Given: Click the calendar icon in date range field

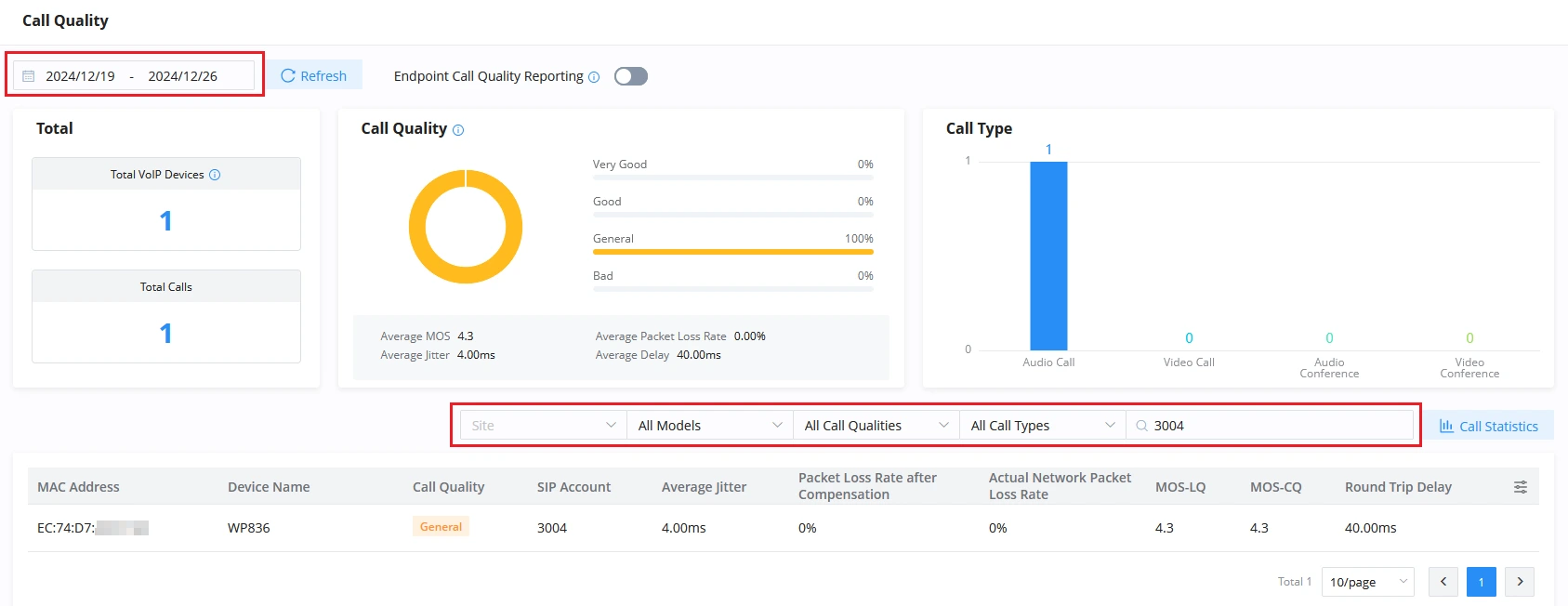Looking at the screenshot, I should pos(29,76).
